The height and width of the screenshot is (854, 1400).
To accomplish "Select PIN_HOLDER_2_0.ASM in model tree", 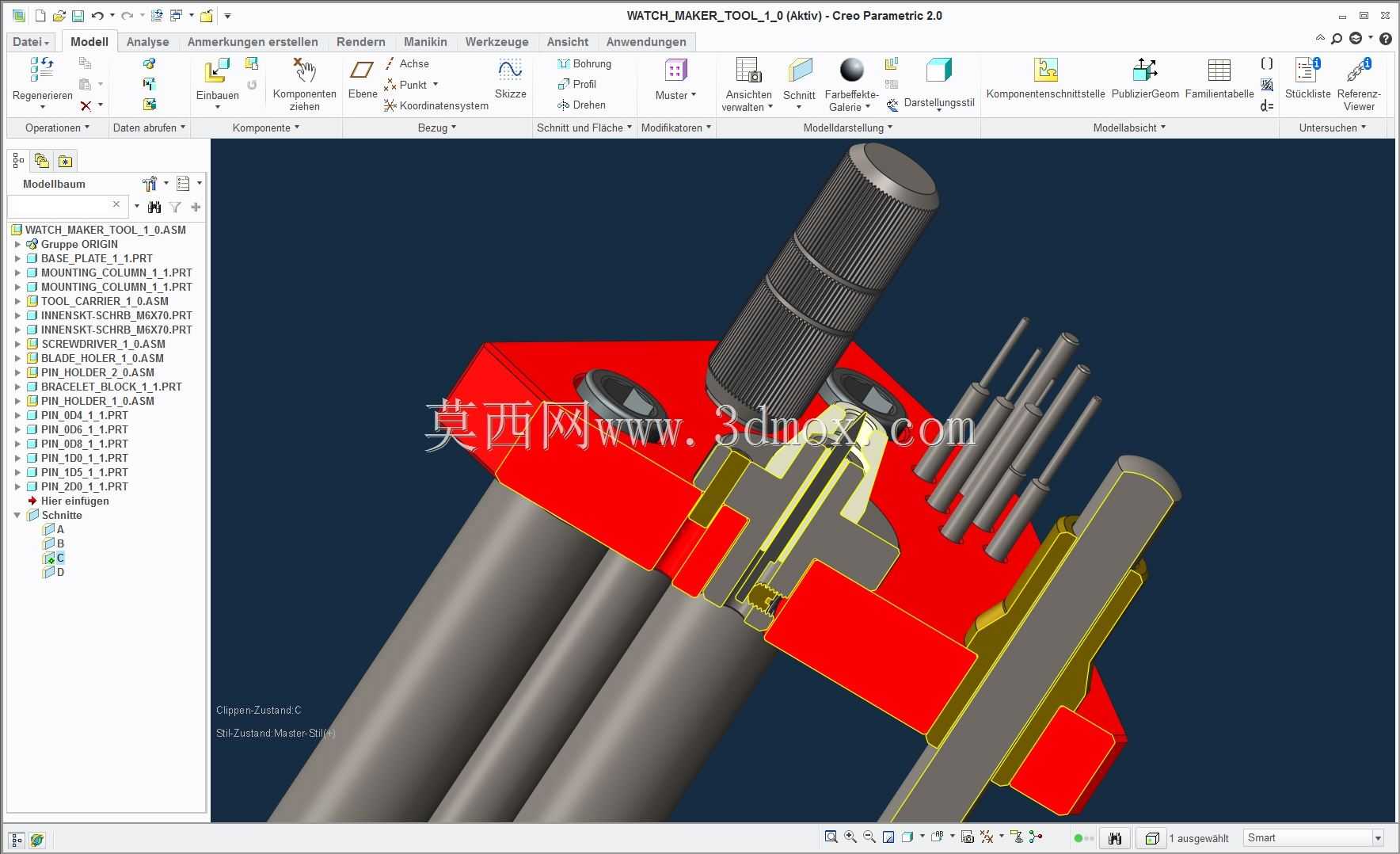I will pos(97,372).
